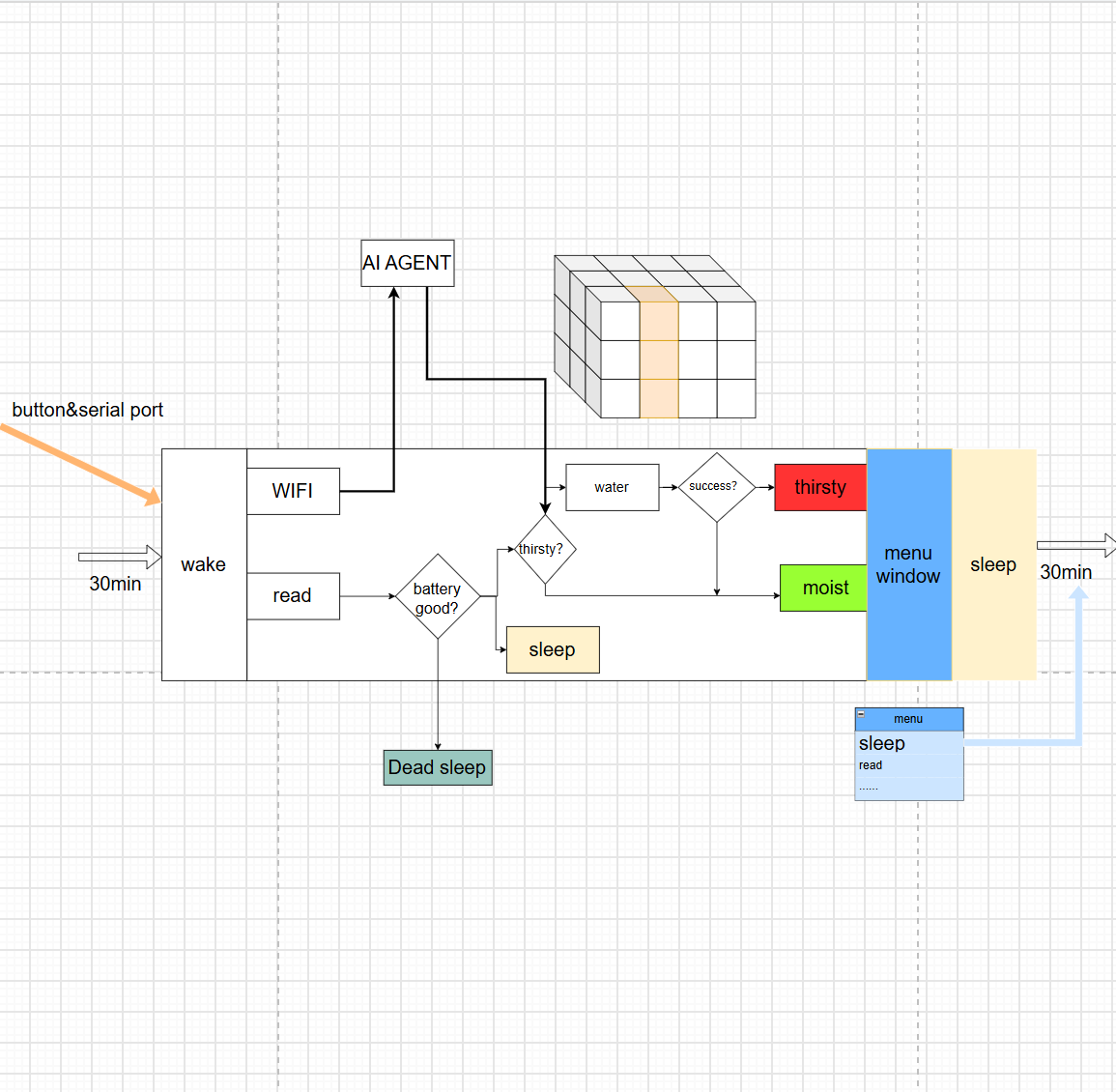Image resolution: width=1116 pixels, height=1092 pixels.
Task: Select the ...... row in menu list
Action: [x=909, y=789]
